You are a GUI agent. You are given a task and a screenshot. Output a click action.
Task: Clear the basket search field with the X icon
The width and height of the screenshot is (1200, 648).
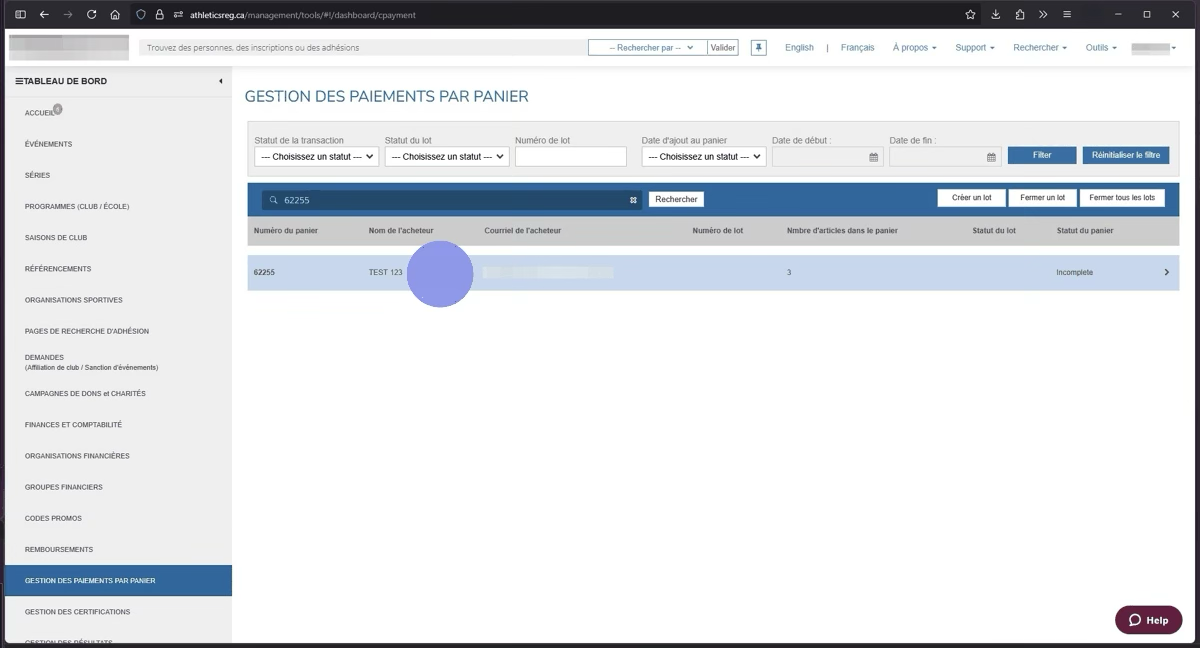[x=633, y=200]
